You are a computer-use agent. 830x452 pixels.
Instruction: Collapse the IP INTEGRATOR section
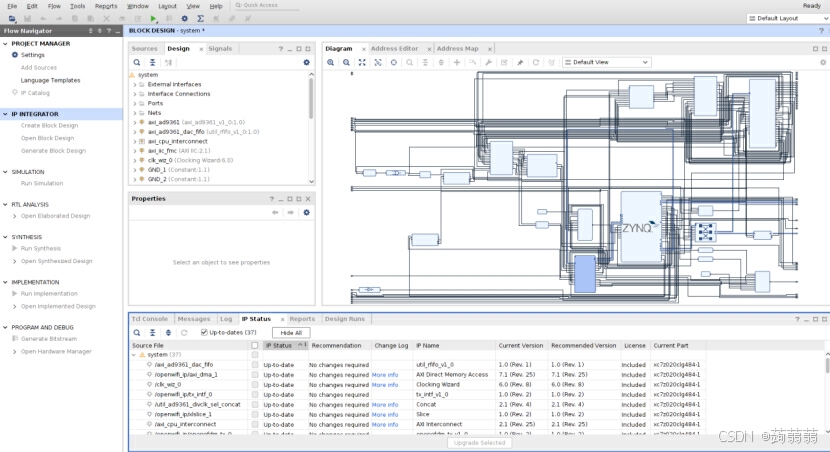[5, 114]
